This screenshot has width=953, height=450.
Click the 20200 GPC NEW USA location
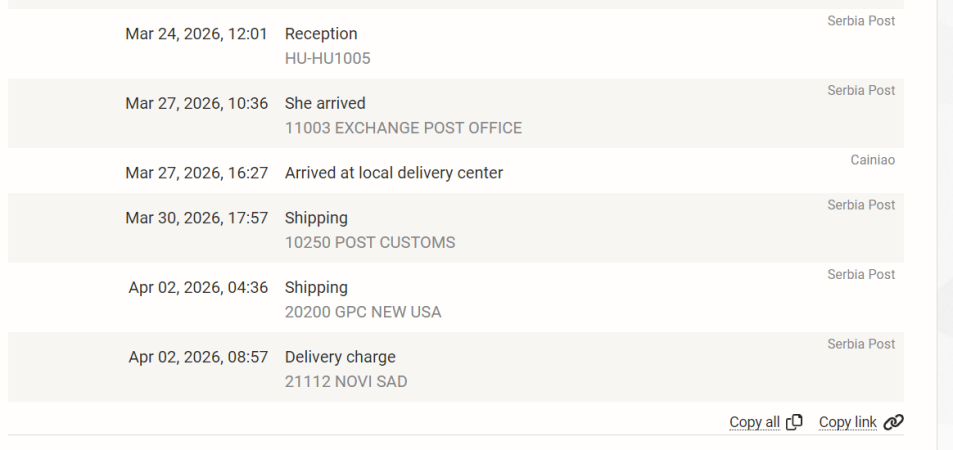363,312
